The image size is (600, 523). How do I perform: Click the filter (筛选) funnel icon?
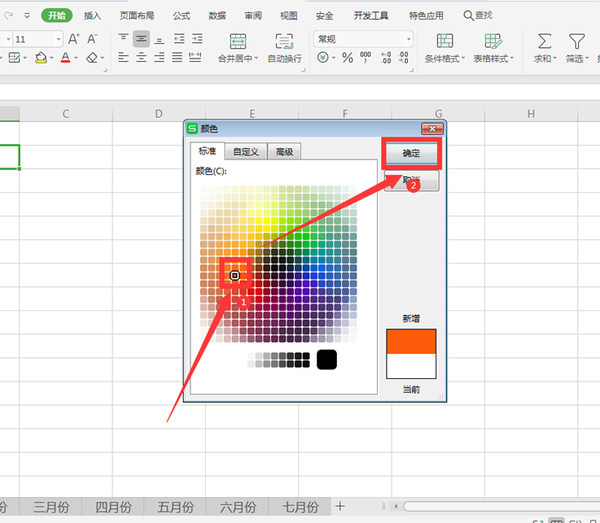coord(576,41)
